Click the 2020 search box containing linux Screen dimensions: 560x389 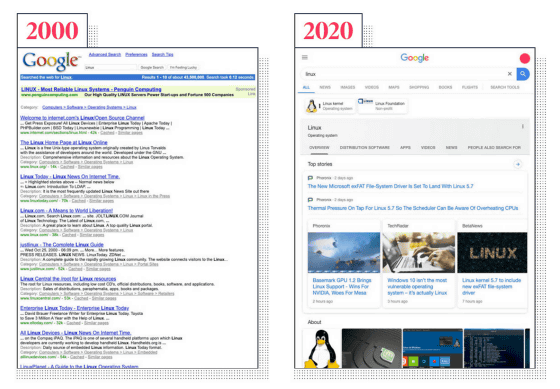pos(405,74)
